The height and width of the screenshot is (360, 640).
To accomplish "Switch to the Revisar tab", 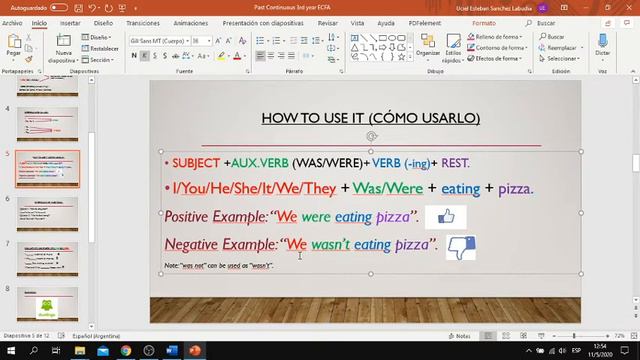I will [x=328, y=23].
